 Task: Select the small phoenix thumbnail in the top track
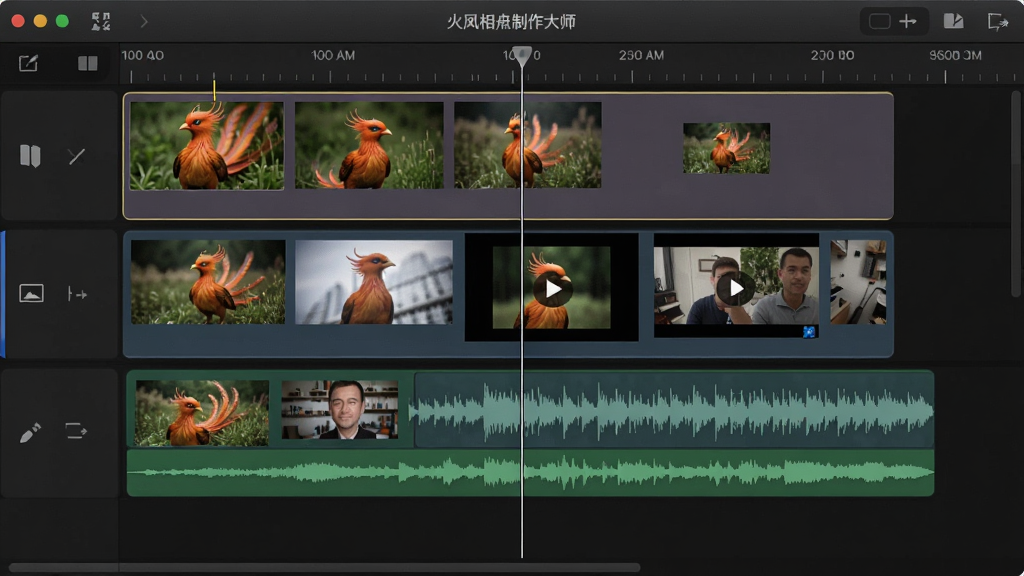pos(726,148)
